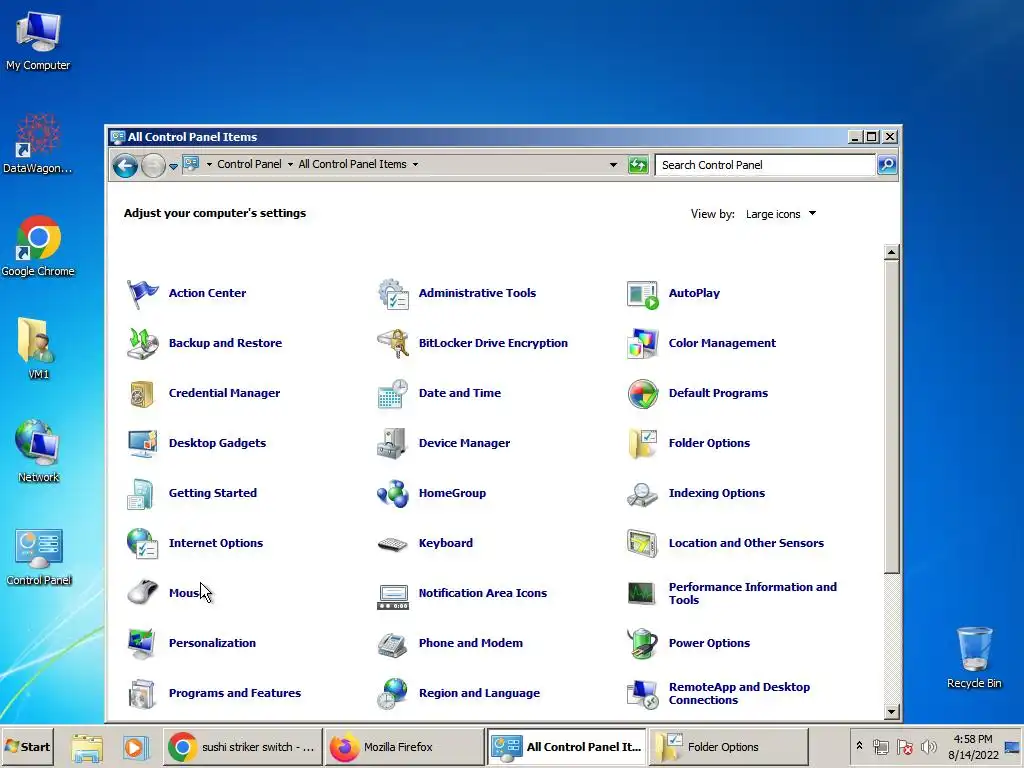The height and width of the screenshot is (768, 1024).
Task: Open the BitLocker Drive Encryption key icon
Action: tap(393, 344)
